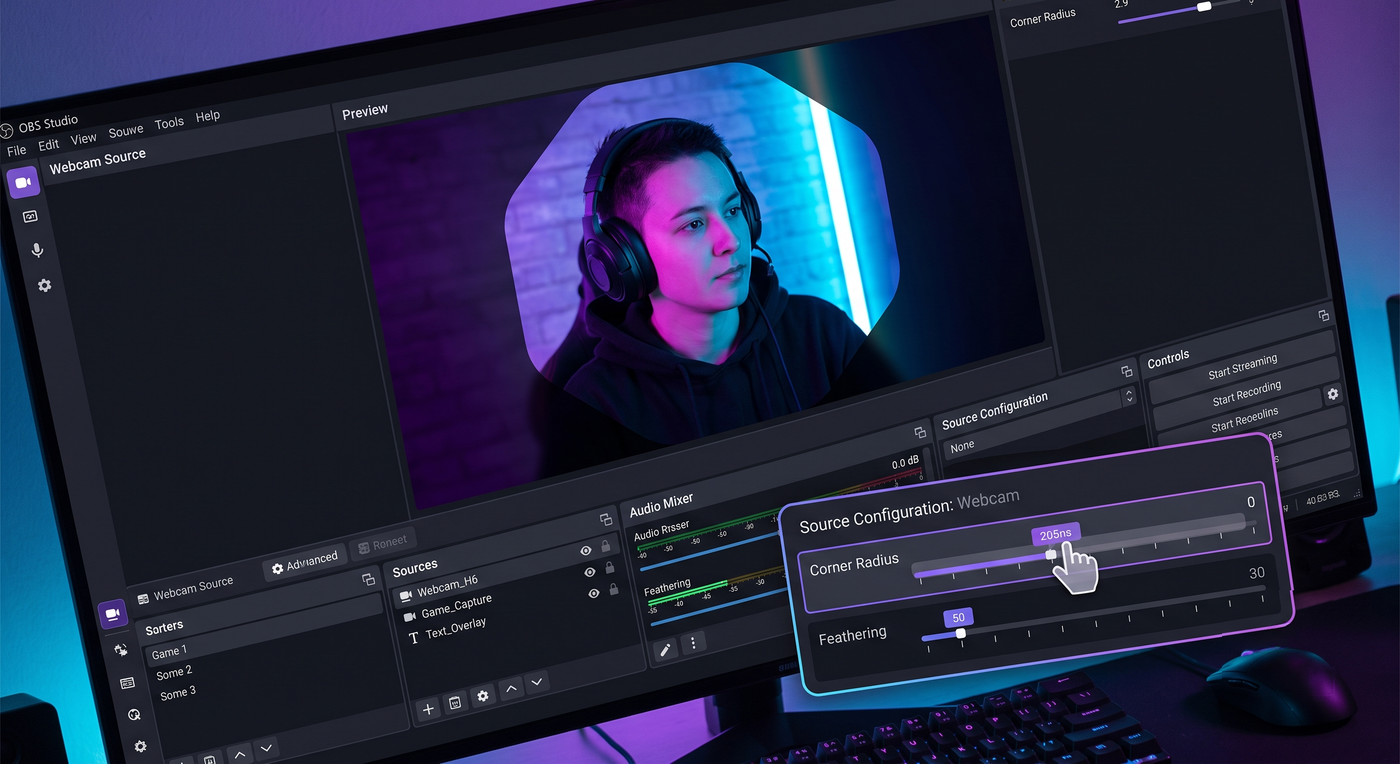
Task: Lock the Webcam_H6 source
Action: click(605, 546)
